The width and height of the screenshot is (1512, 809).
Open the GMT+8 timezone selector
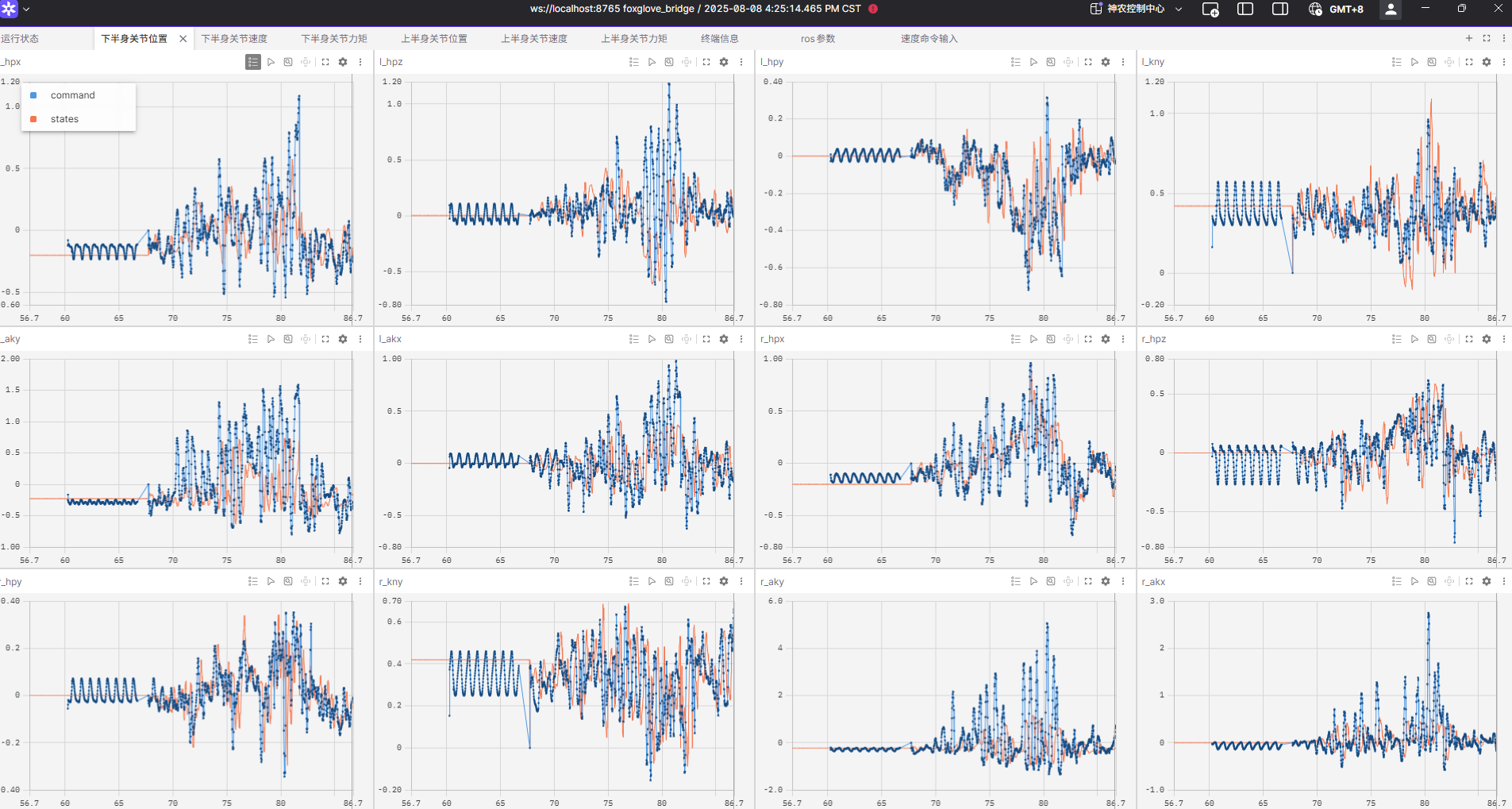point(1337,9)
